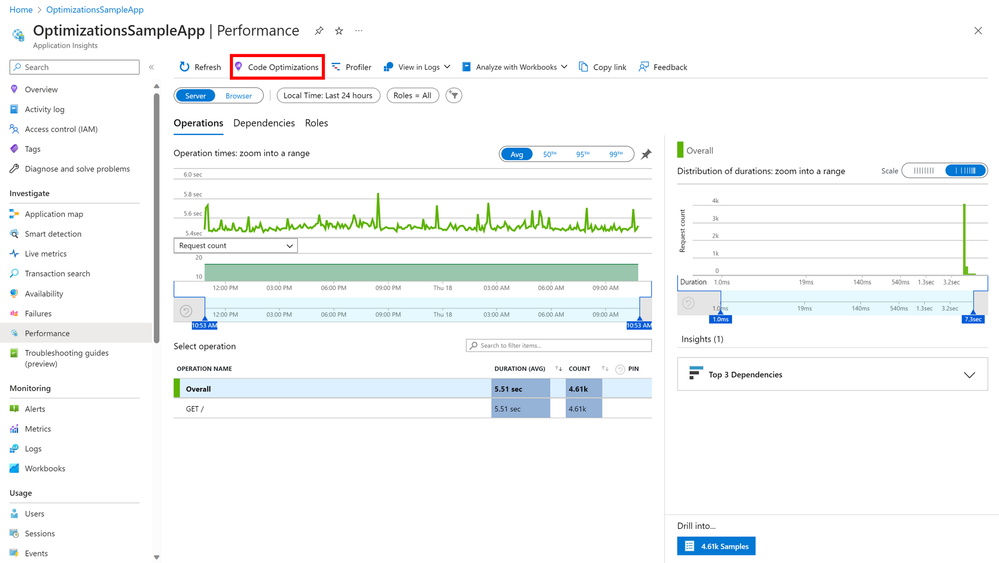This screenshot has width=999, height=563.
Task: Switch to Browser view
Action: point(238,96)
